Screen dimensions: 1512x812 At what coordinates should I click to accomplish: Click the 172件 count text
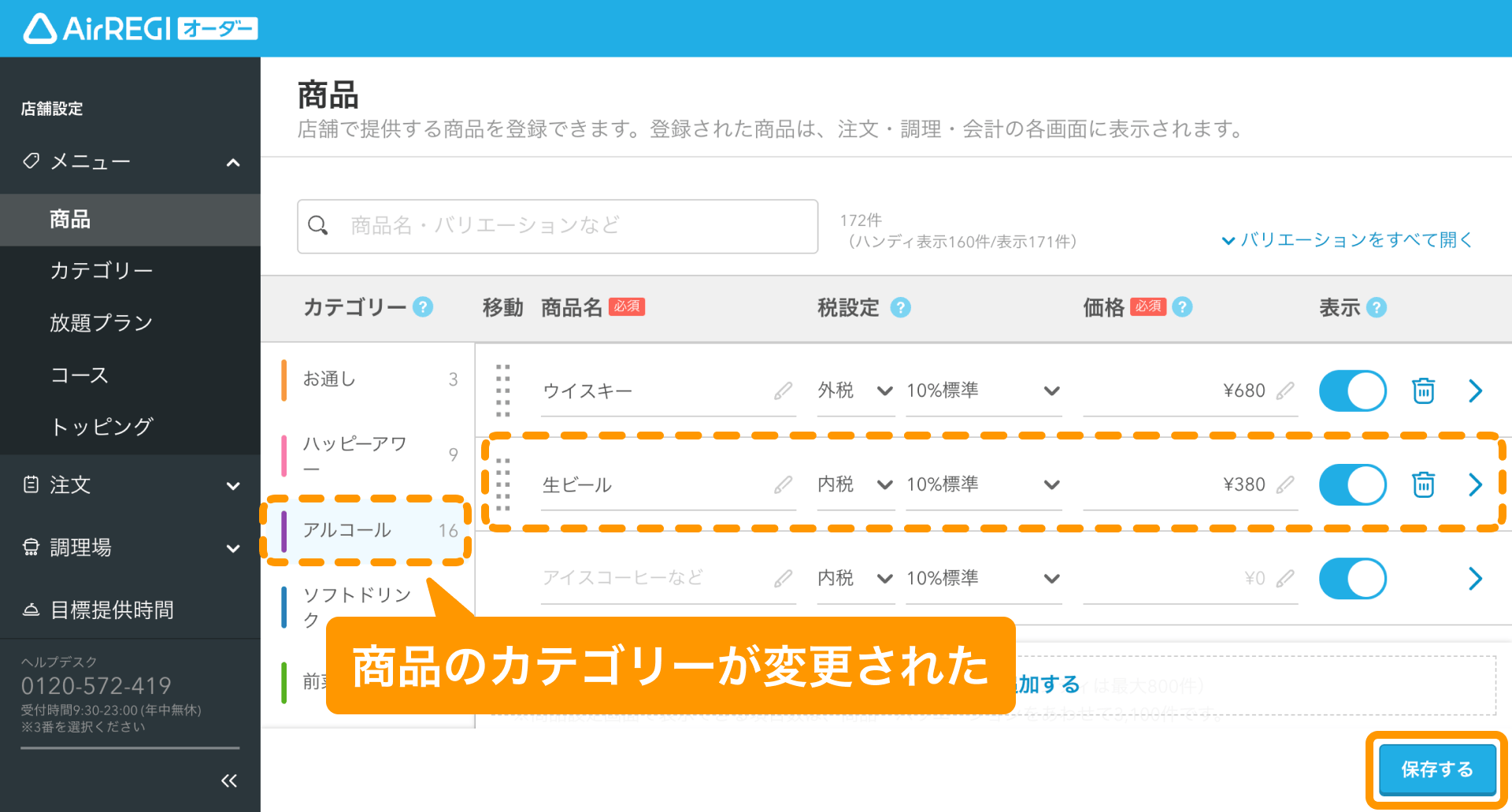(861, 221)
